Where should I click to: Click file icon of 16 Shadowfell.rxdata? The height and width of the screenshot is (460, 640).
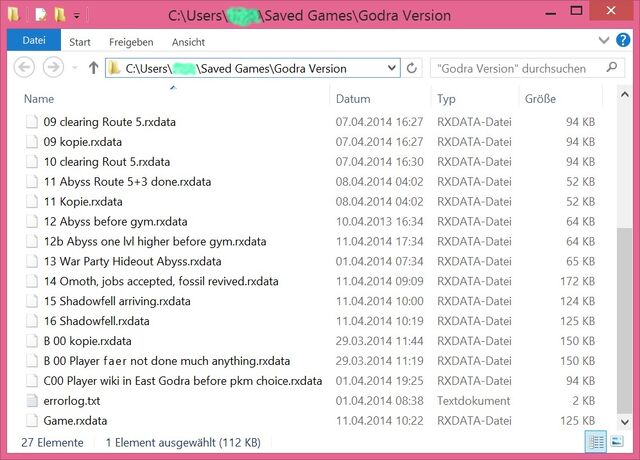tap(32, 321)
